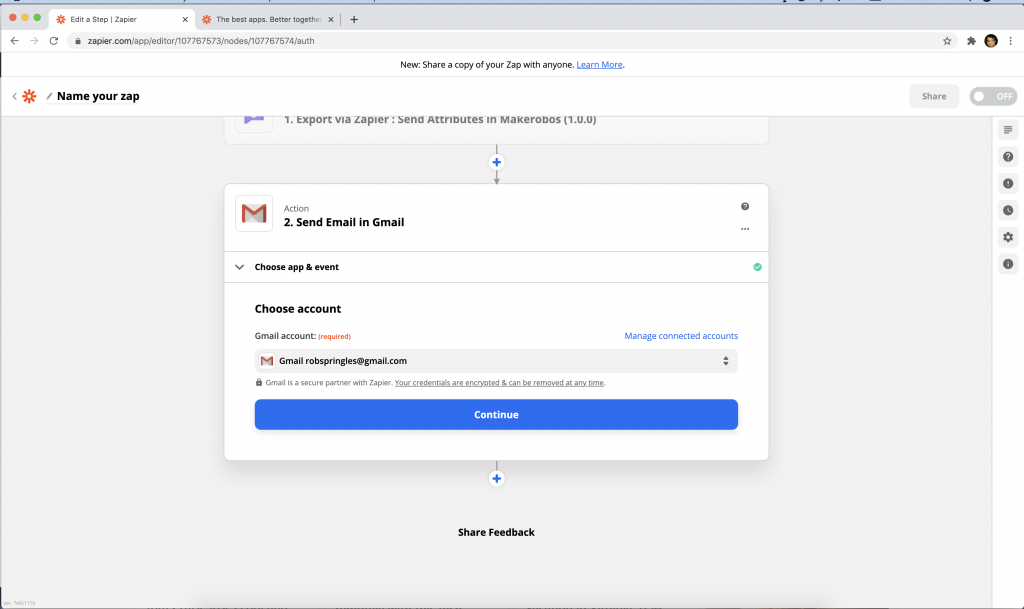
Task: Toggle the zap ON/OFF switch
Action: coord(993,96)
